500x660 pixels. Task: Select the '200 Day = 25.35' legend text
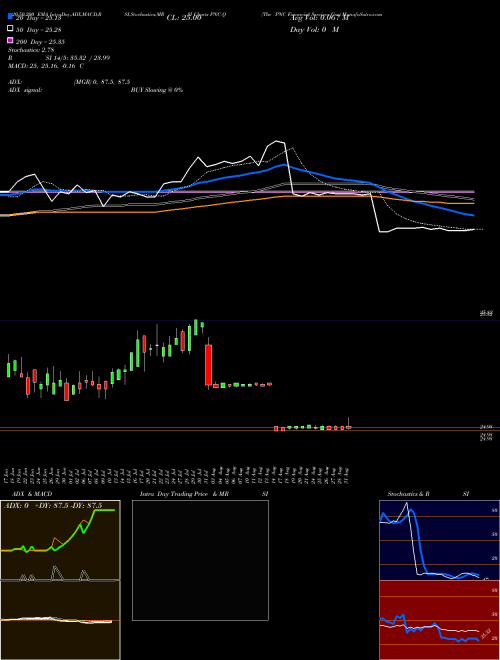[x=40, y=42]
